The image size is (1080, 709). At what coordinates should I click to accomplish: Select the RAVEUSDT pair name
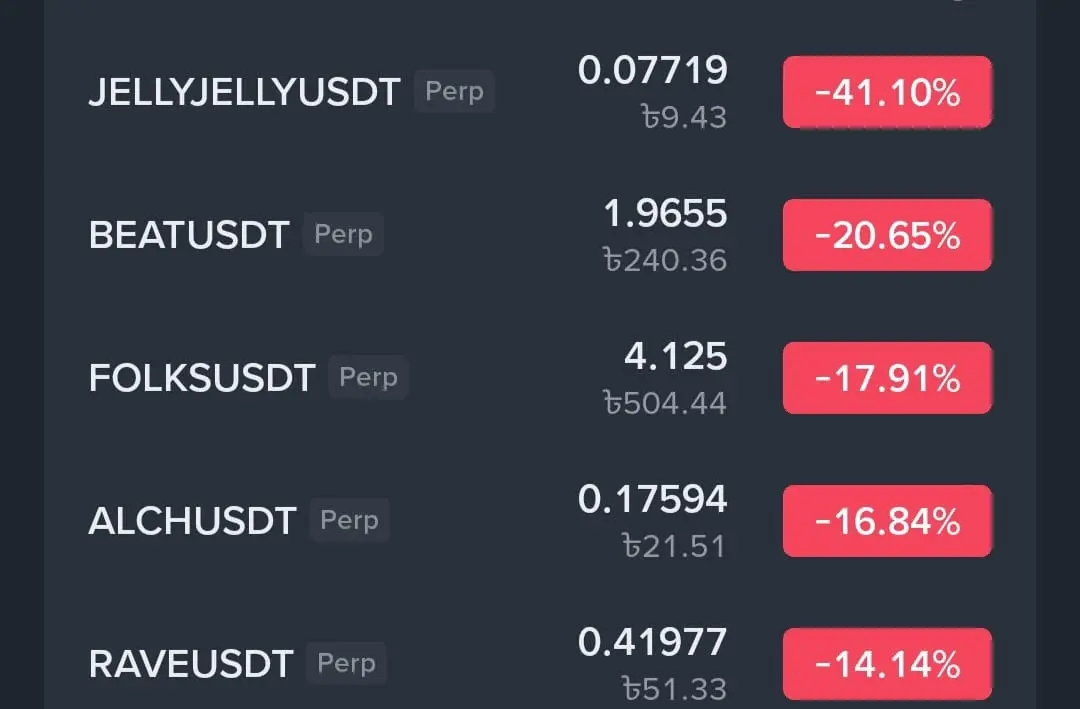click(x=190, y=664)
